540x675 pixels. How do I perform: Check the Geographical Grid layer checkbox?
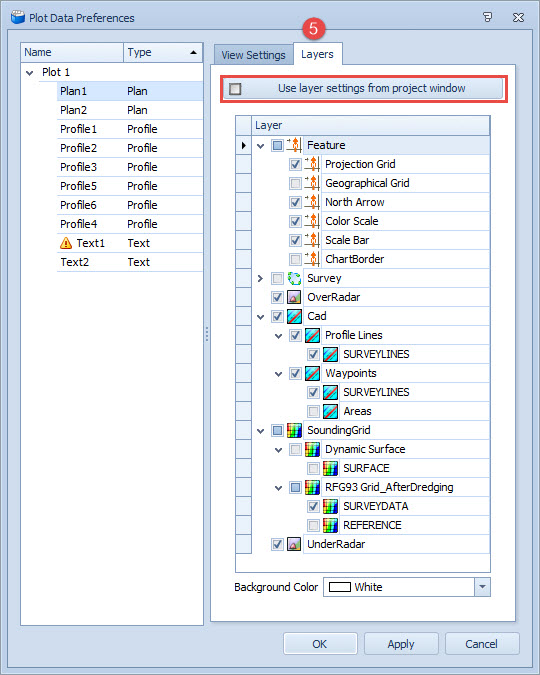pyautogui.click(x=295, y=183)
